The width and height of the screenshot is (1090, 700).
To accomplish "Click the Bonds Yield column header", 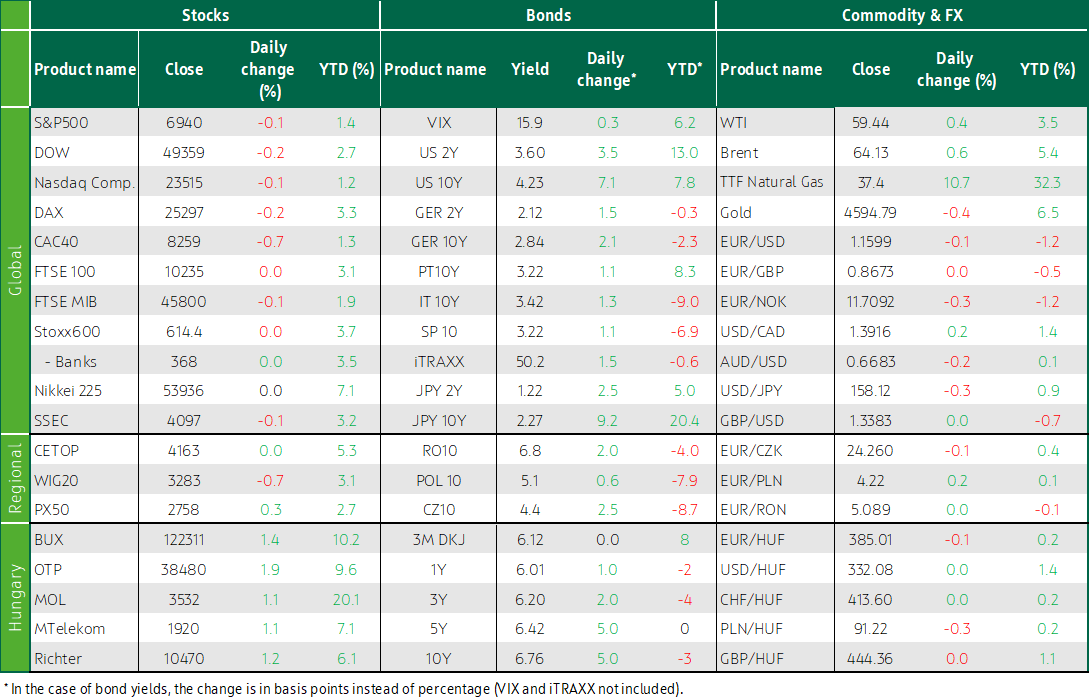I will 530,70.
